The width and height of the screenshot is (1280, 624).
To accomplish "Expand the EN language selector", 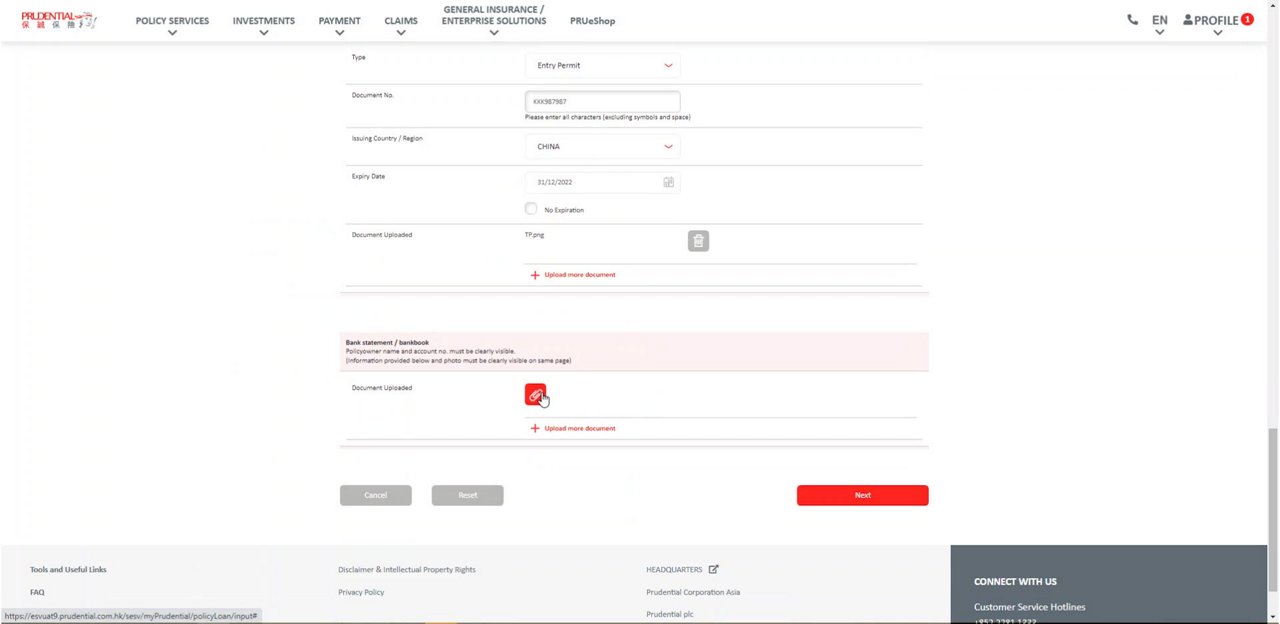I will [1159, 21].
